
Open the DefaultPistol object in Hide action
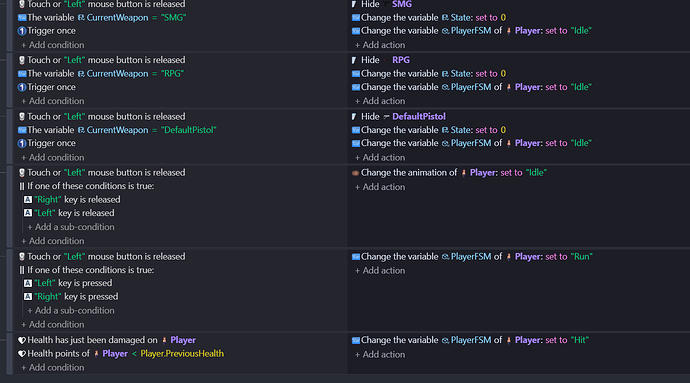418,117
